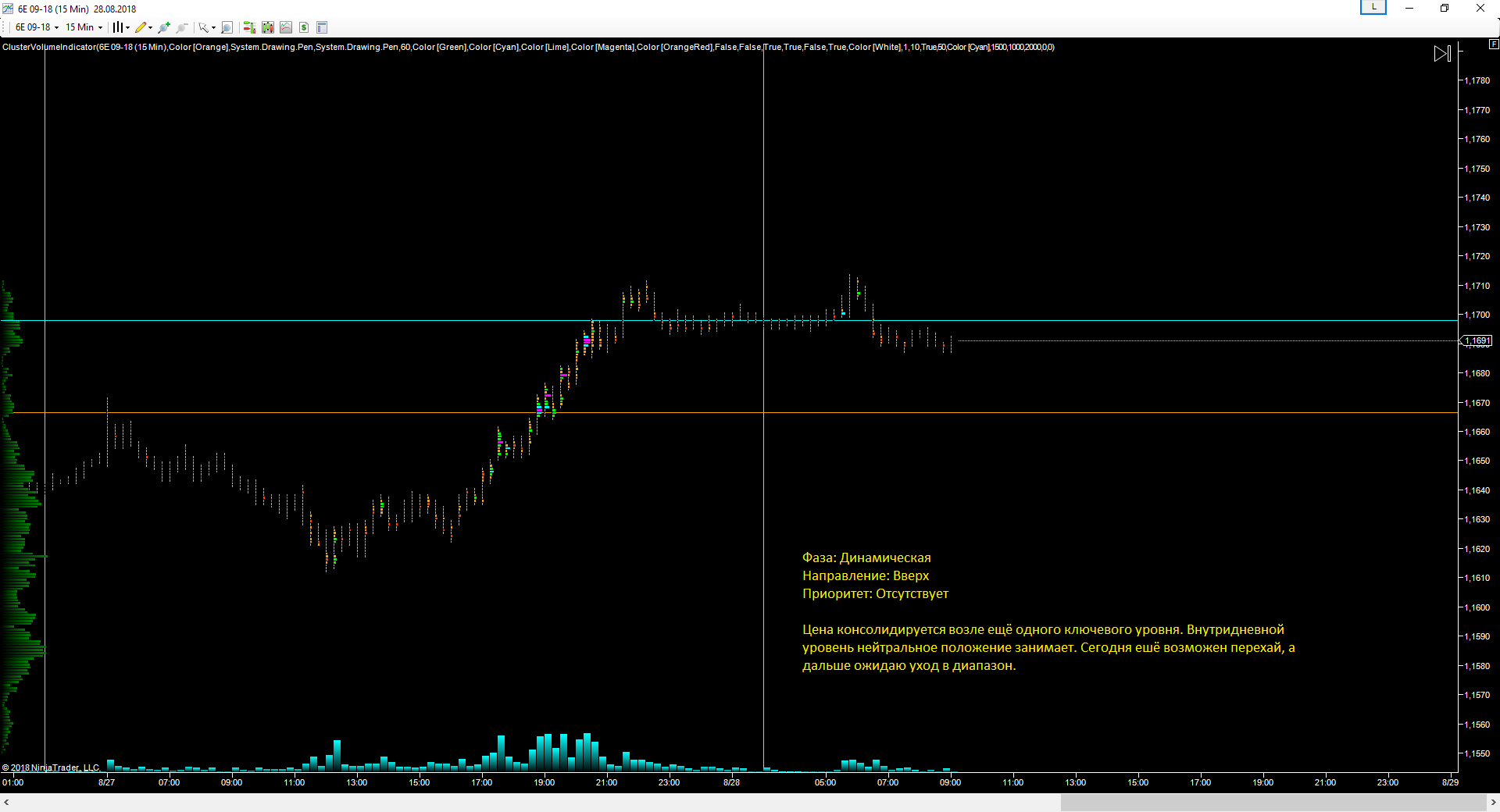Click the zoom in magnifier icon
Screen dimensions: 1500x812
164,27
